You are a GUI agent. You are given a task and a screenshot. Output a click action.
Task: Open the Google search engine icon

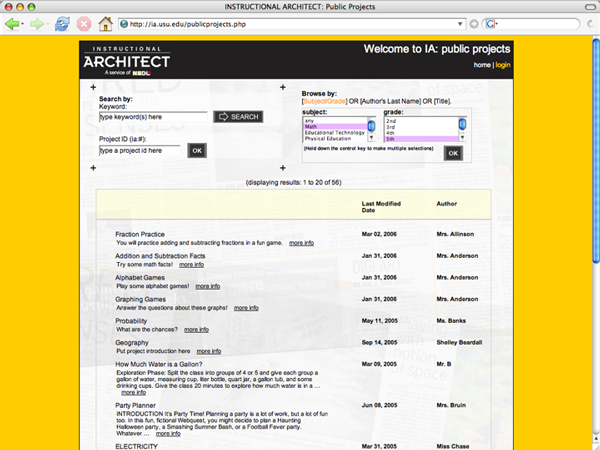490,24
